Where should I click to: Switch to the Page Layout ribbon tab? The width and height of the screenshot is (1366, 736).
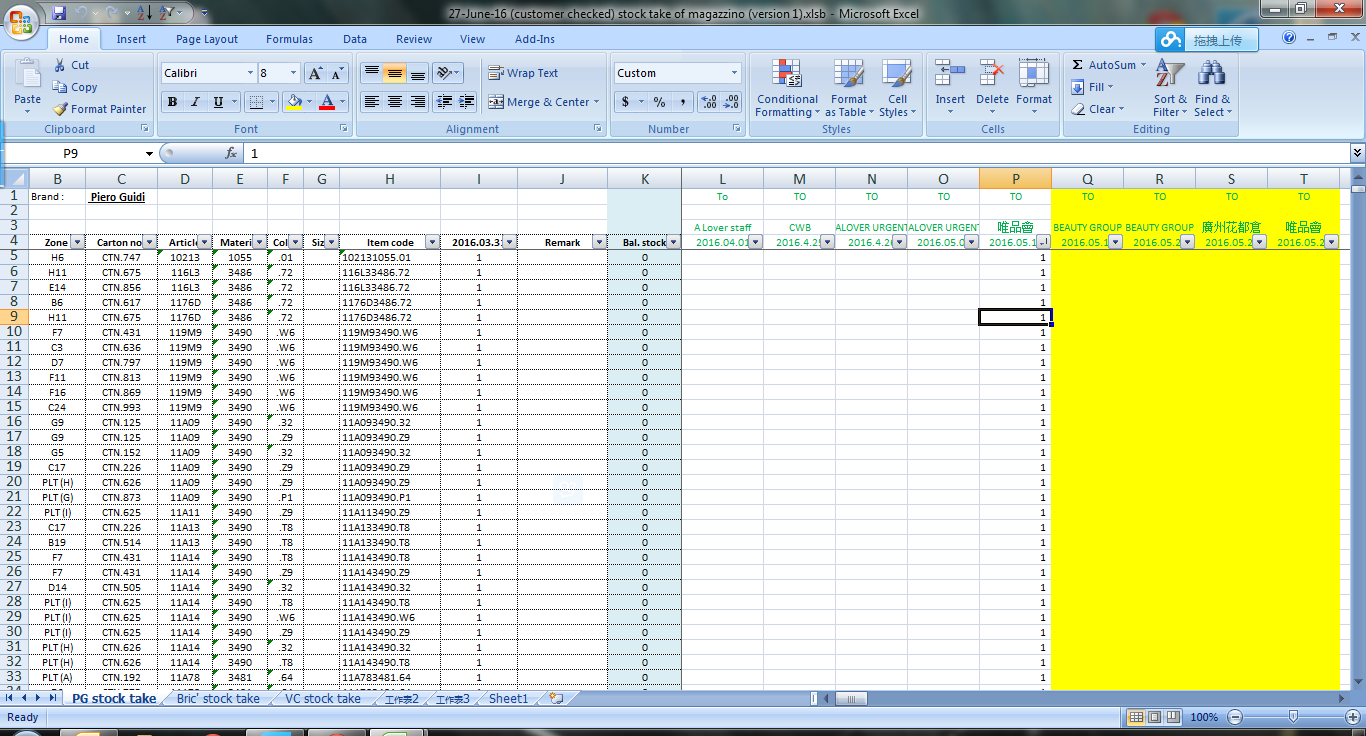point(207,39)
